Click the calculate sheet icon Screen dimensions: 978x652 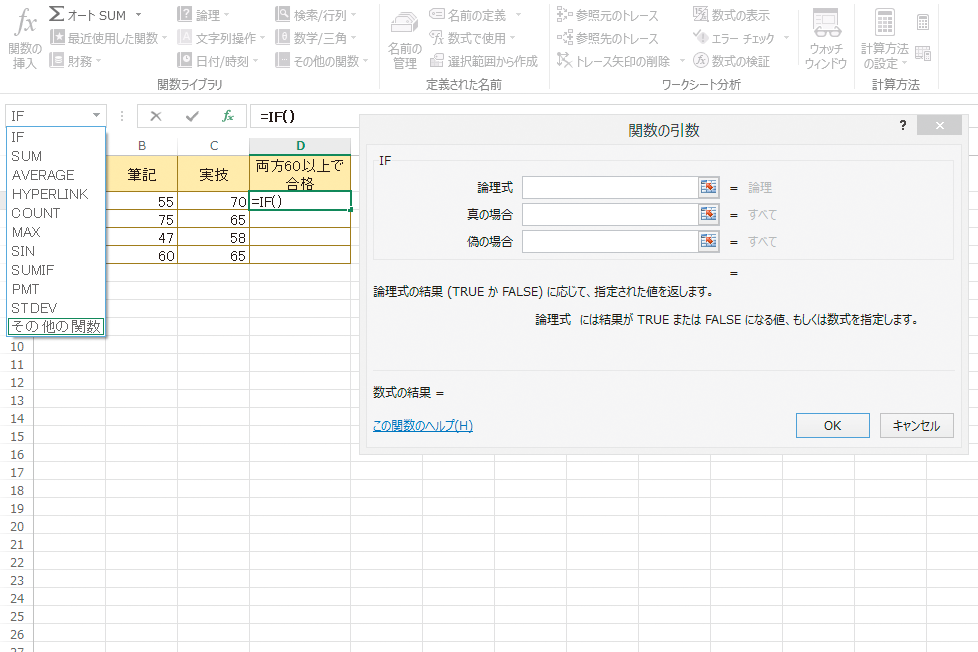[x=923, y=54]
